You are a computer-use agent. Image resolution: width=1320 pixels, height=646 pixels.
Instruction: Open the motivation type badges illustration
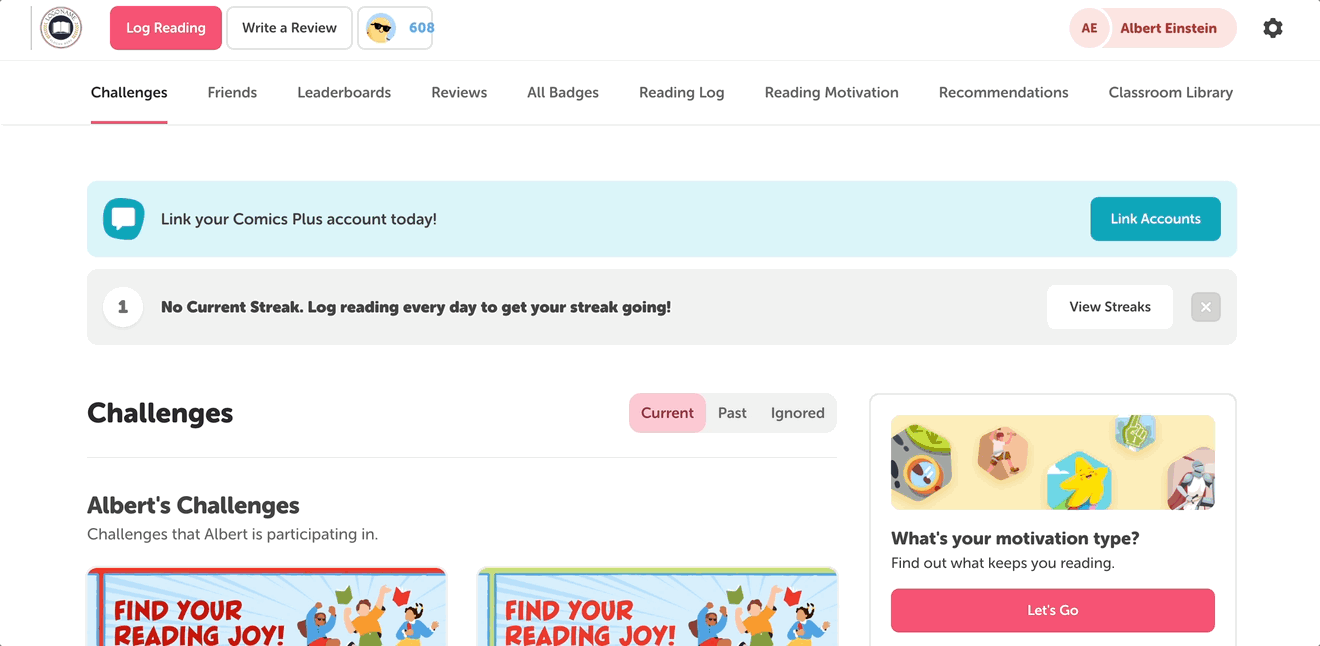coord(1053,463)
